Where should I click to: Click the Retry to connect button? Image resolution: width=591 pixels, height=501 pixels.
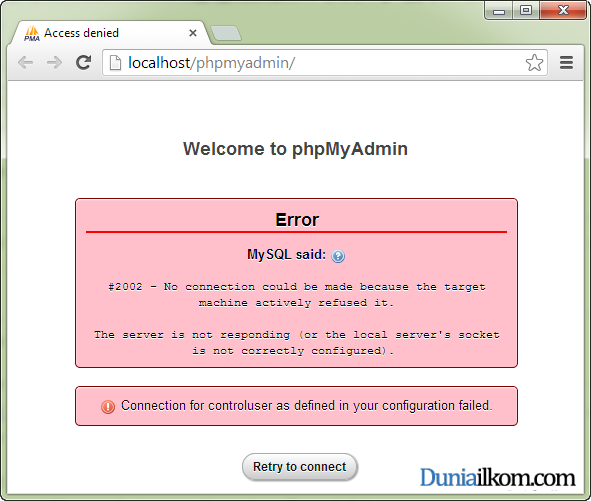(x=300, y=467)
